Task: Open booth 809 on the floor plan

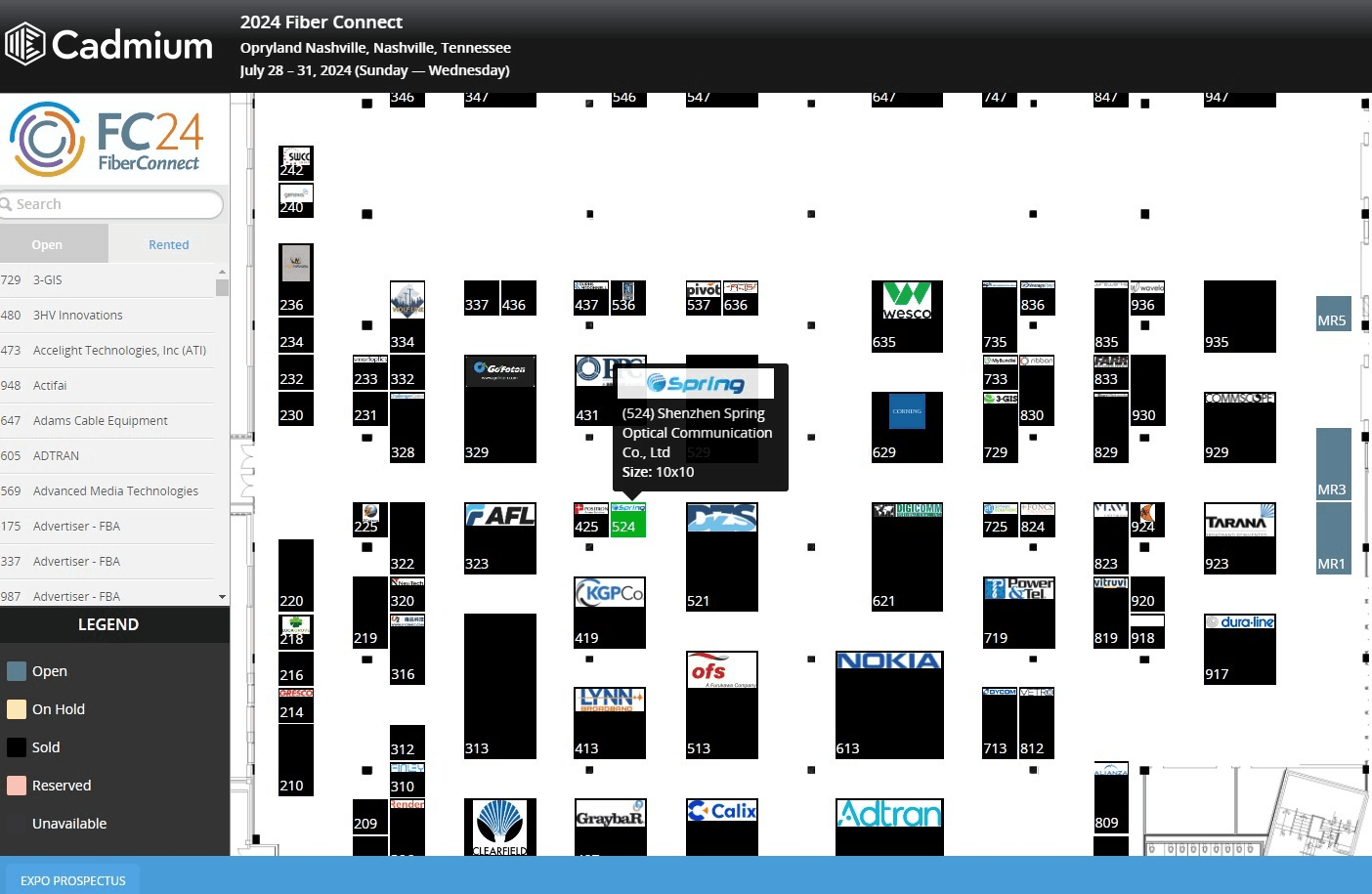Action: click(1111, 797)
